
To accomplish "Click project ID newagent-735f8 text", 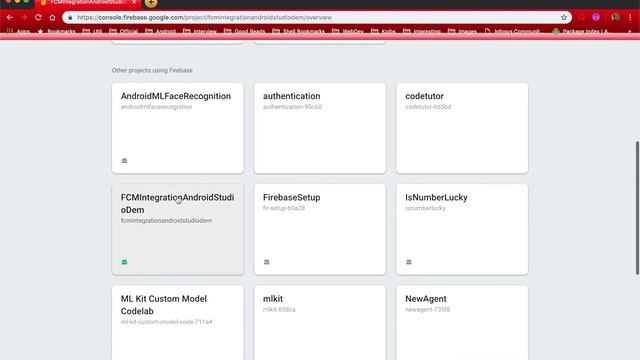I will click(x=427, y=309).
